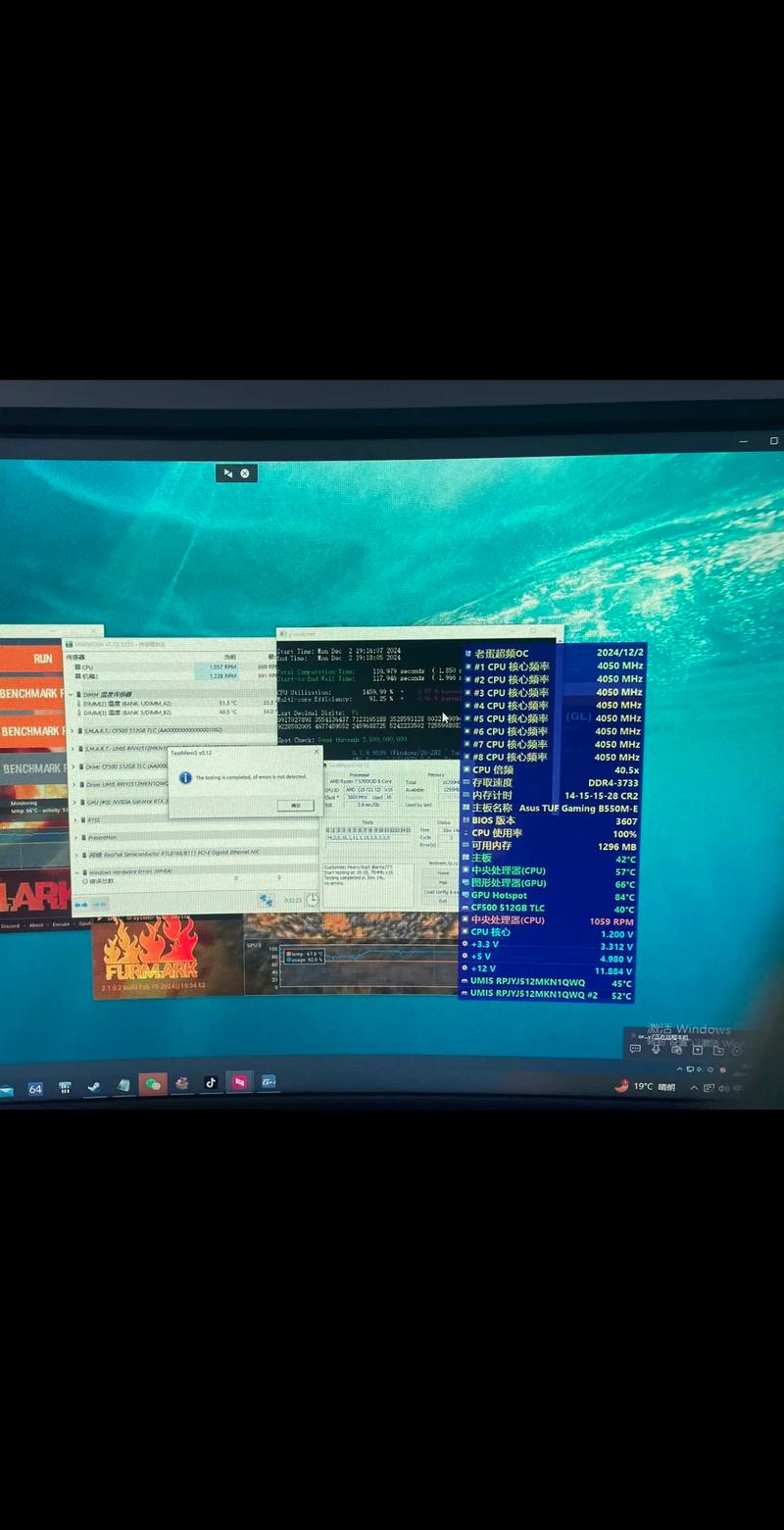The image size is (784, 1530).
Task: Open Steam from the taskbar
Action: pos(94,1086)
